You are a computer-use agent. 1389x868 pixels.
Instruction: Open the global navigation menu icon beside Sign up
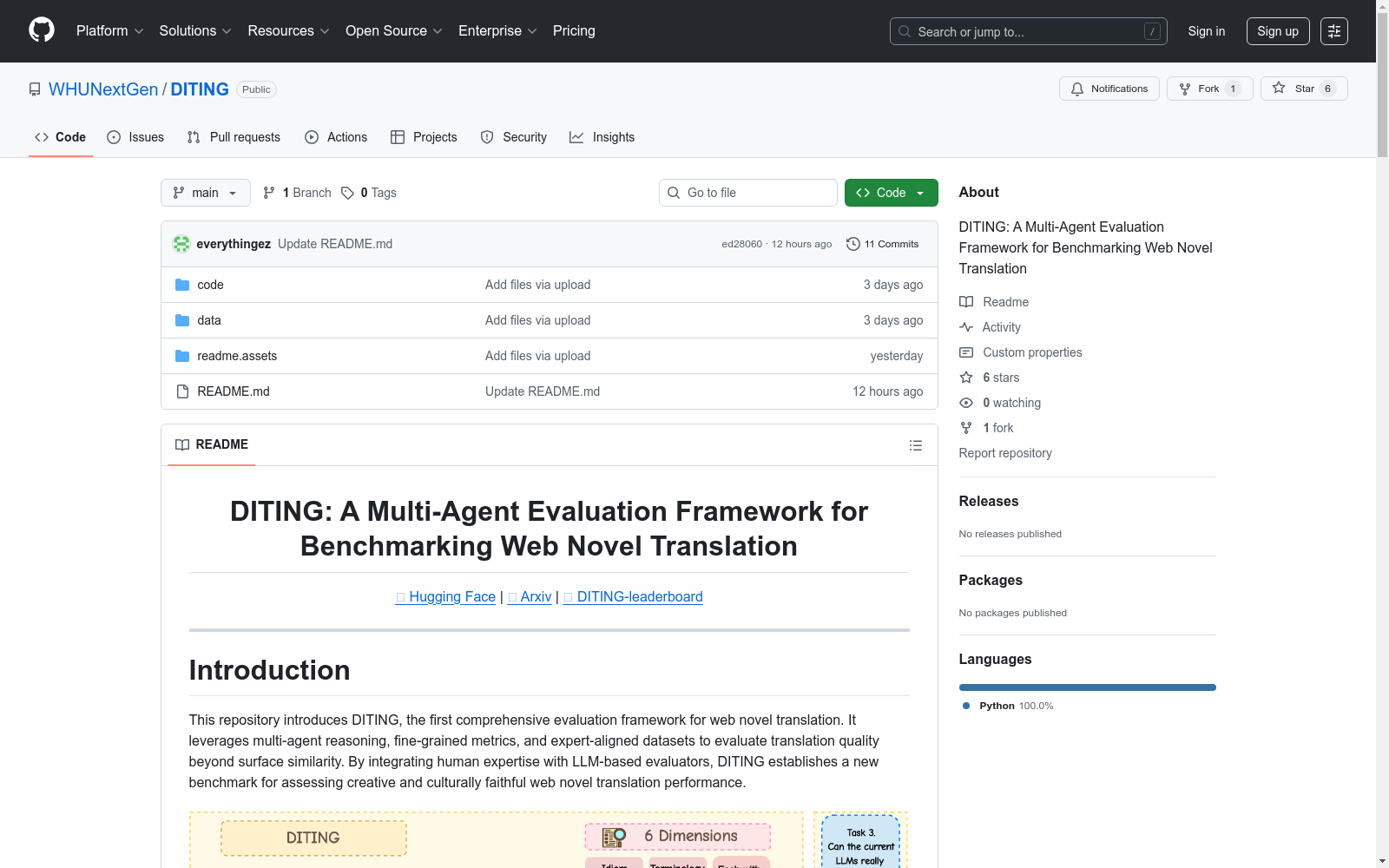coord(1334,31)
